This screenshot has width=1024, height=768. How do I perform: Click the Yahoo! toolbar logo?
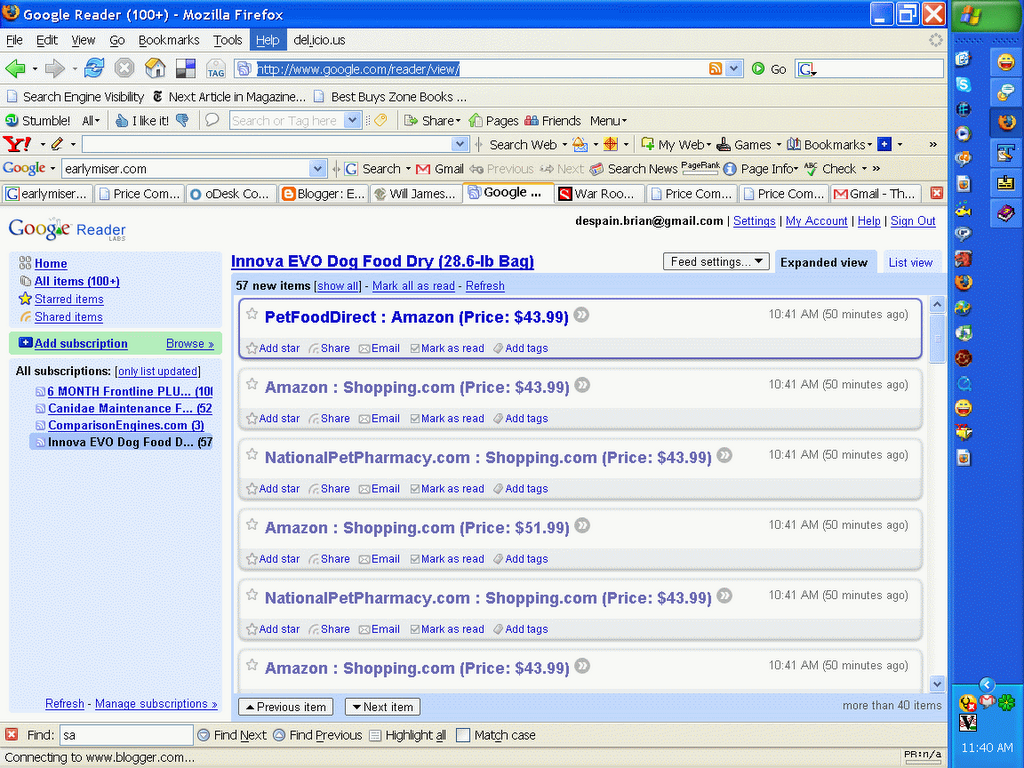pos(17,144)
